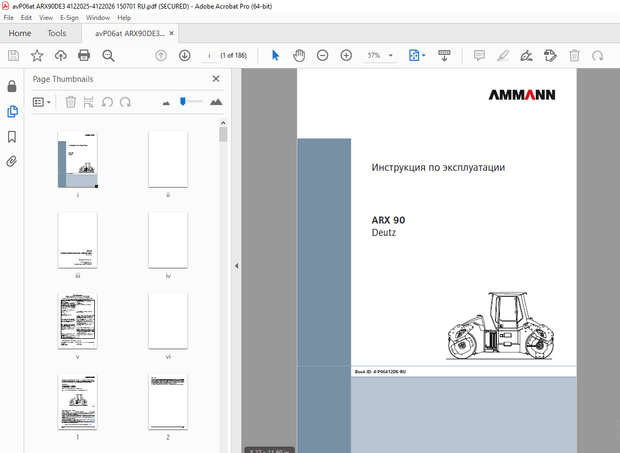This screenshot has height=453, width=620.
Task: Click the Save file icon
Action: (13, 55)
